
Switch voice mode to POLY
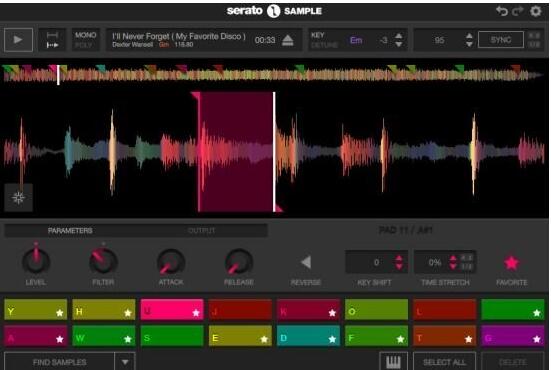point(84,45)
